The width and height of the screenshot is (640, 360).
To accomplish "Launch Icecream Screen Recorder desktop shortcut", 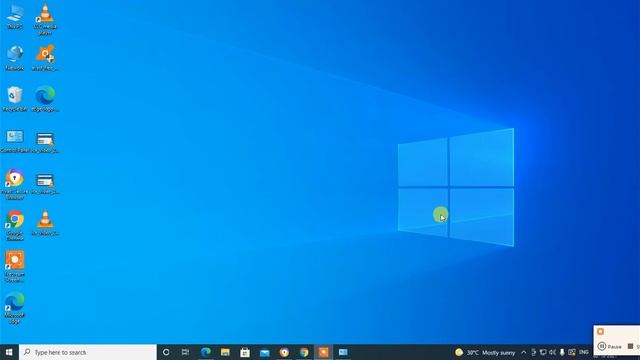I will click(15, 267).
